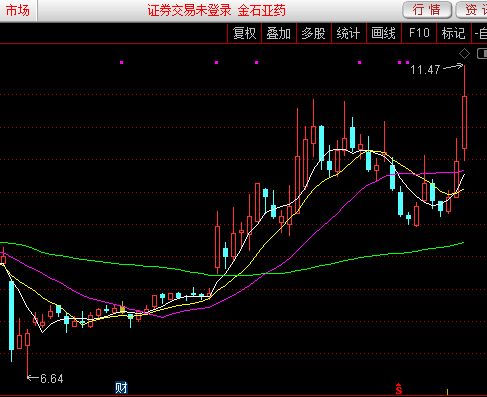Screen dimensions: 487x397
Task: Open the 复权 adjustment menu
Action: [244, 33]
